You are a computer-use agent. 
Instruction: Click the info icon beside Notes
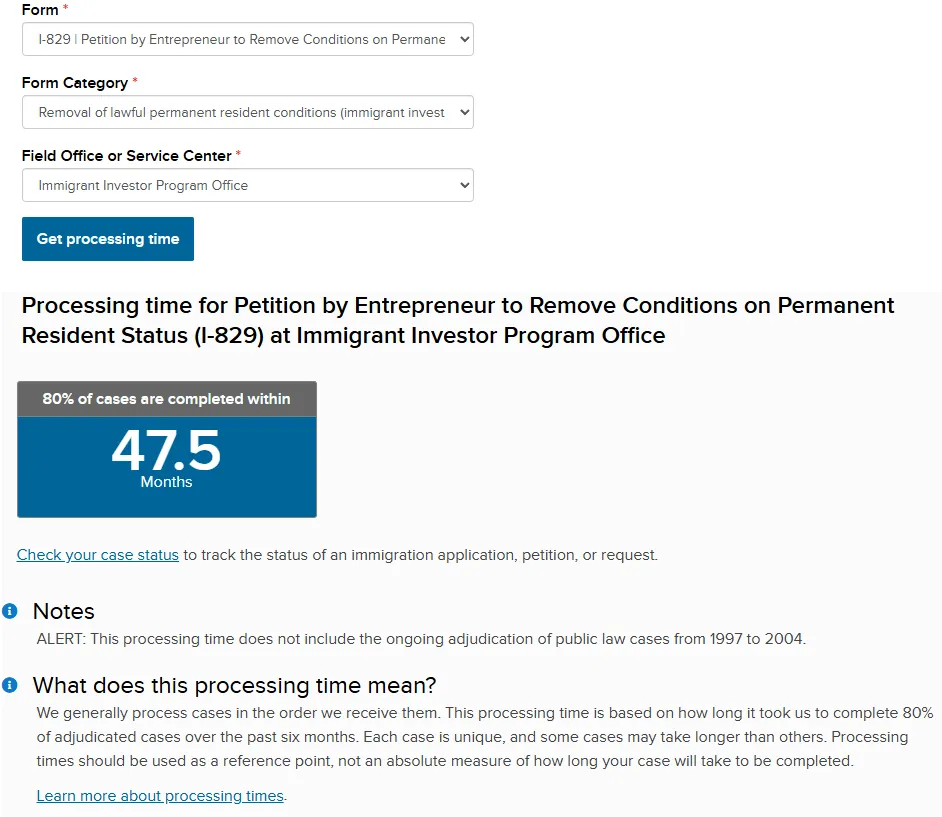(x=10, y=611)
